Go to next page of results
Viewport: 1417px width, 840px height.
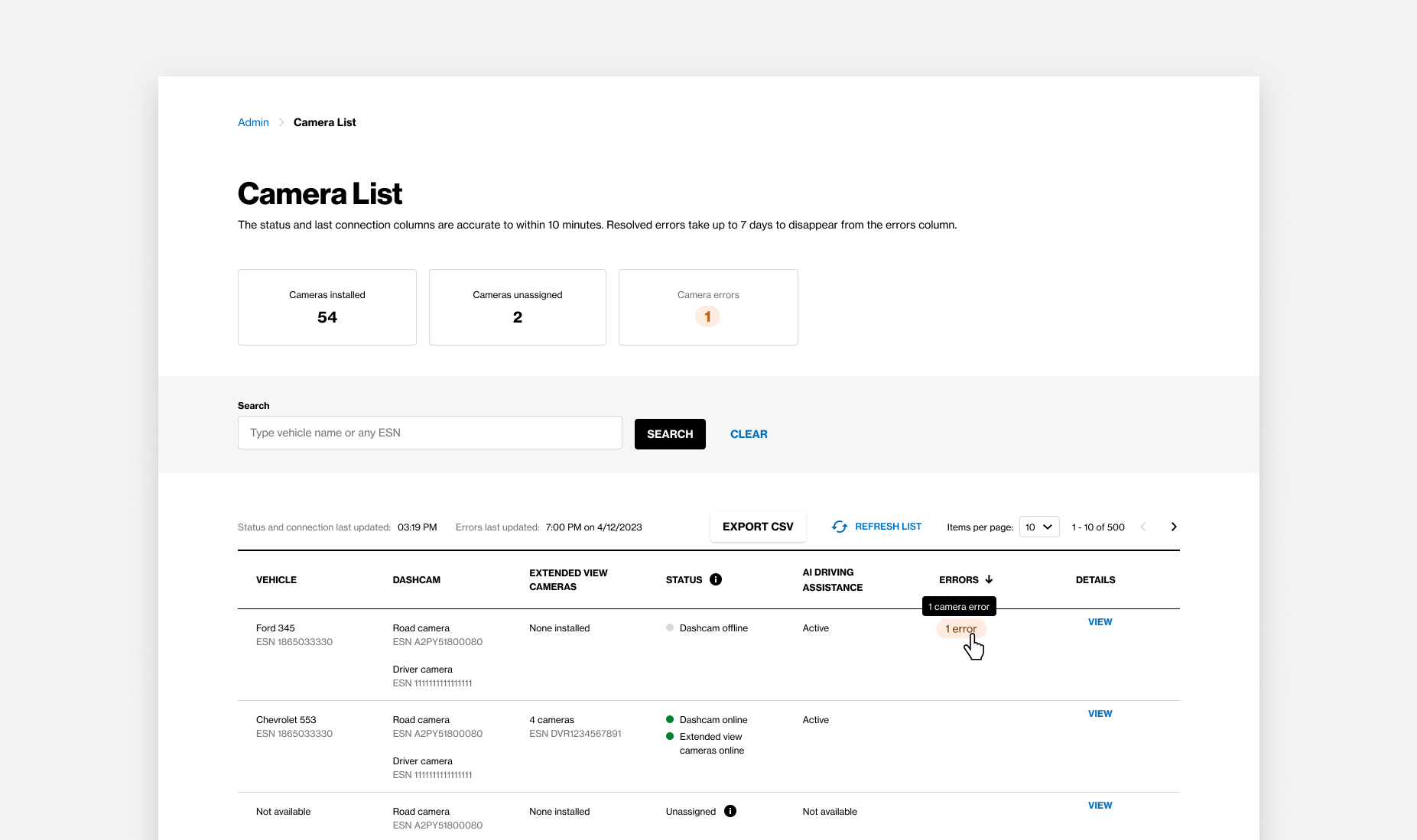pyautogui.click(x=1174, y=527)
